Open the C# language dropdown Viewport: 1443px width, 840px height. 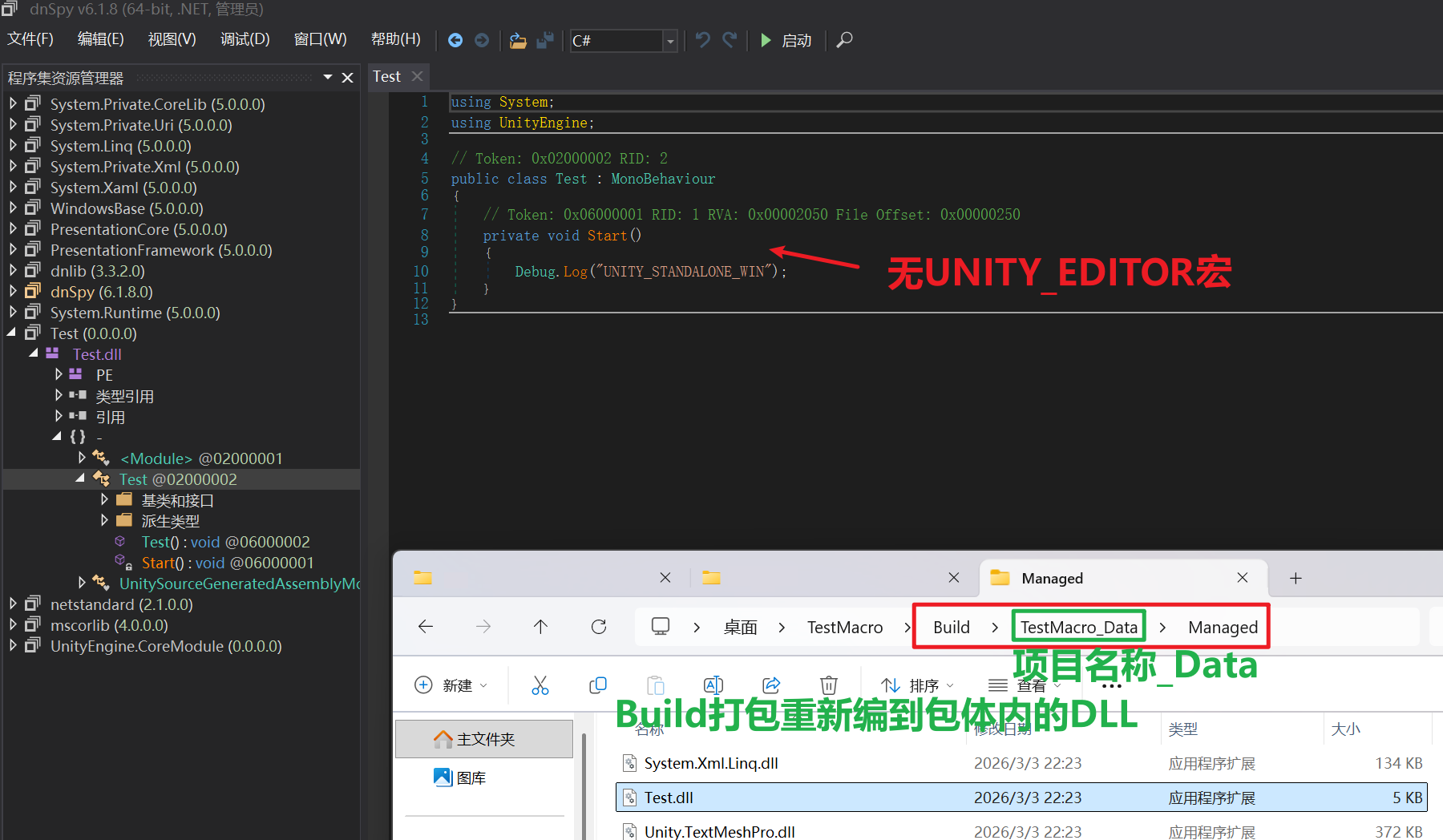[x=670, y=41]
